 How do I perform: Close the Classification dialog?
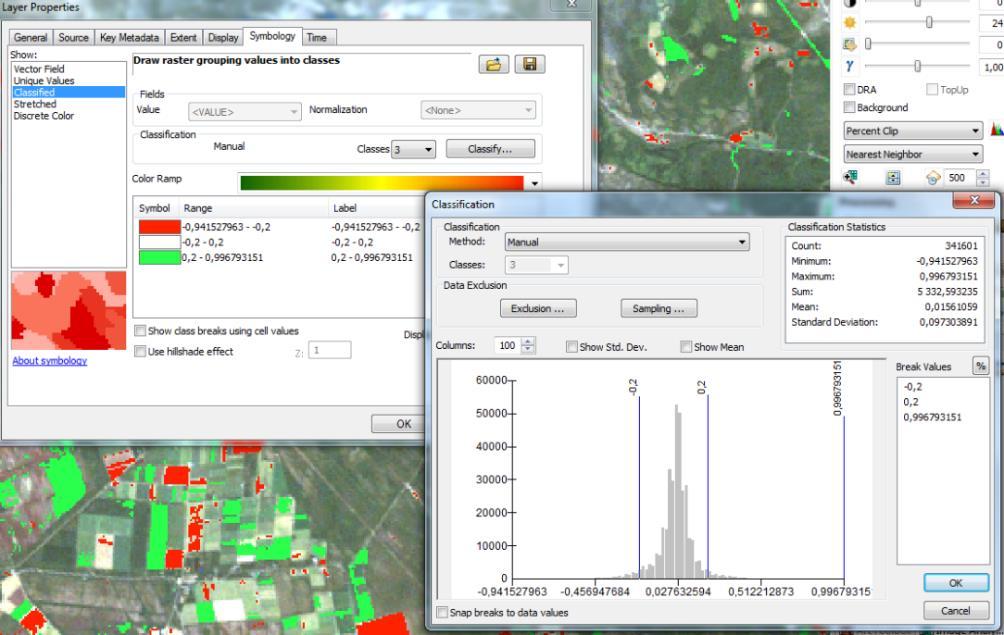point(974,200)
